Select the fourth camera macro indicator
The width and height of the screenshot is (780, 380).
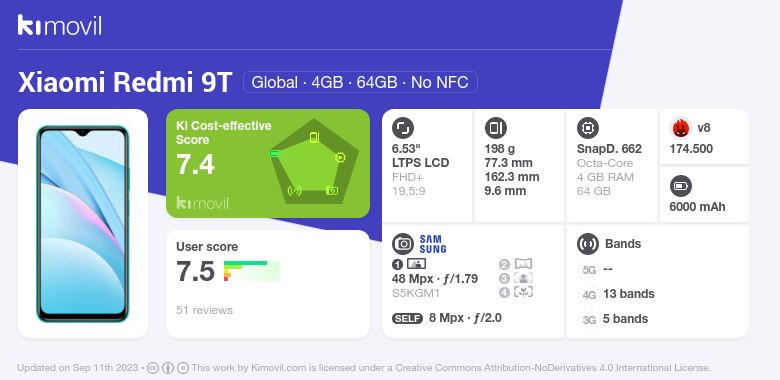tap(516, 292)
